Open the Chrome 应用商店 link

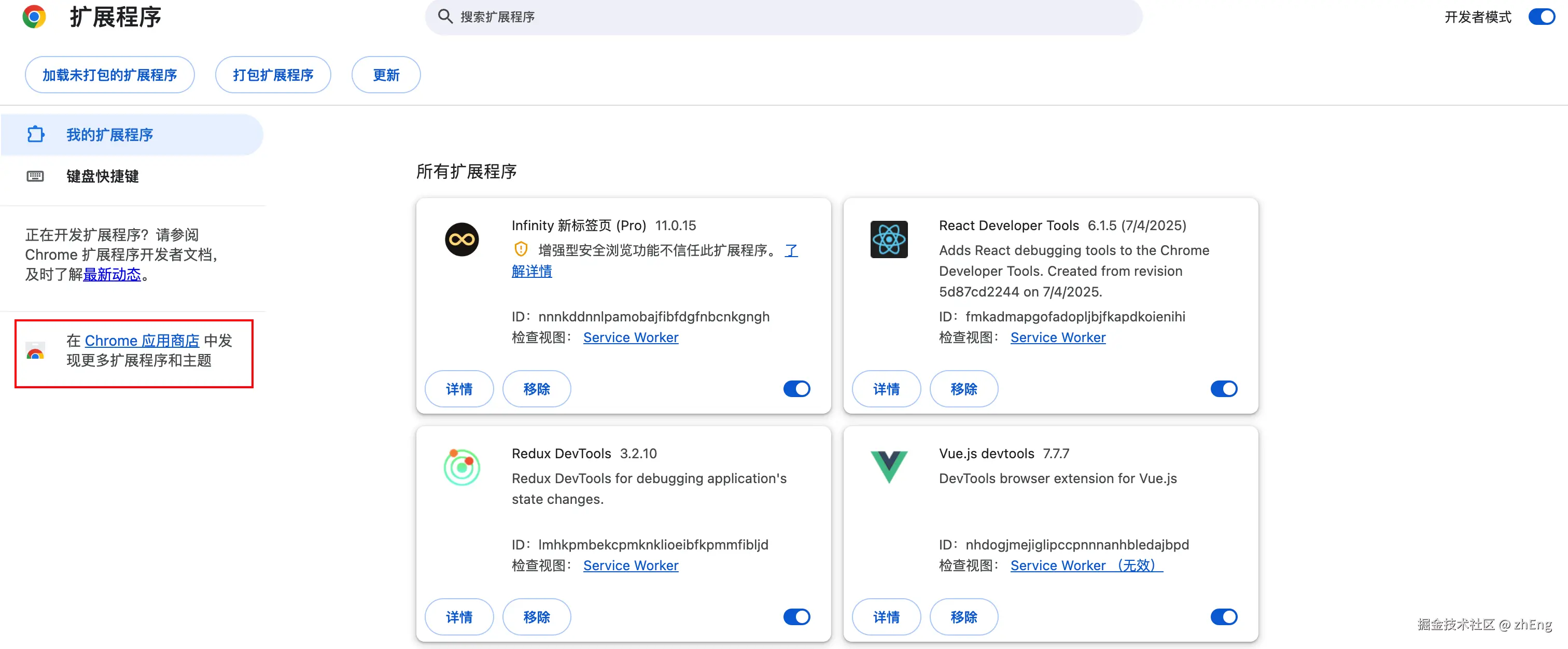141,341
